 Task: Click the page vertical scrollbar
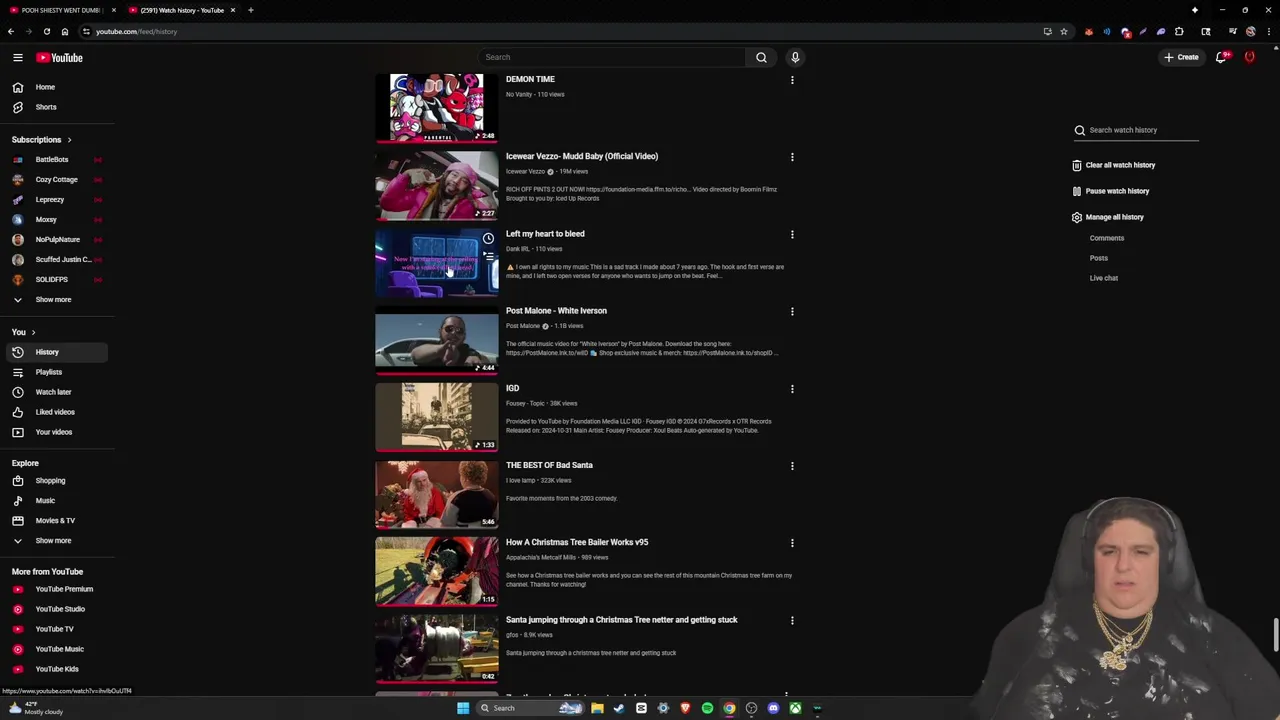(1275, 634)
